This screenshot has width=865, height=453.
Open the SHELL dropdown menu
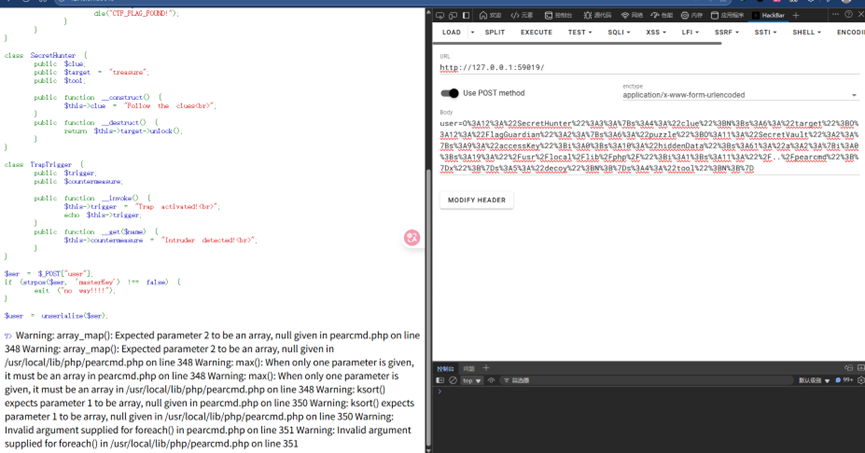coord(807,33)
